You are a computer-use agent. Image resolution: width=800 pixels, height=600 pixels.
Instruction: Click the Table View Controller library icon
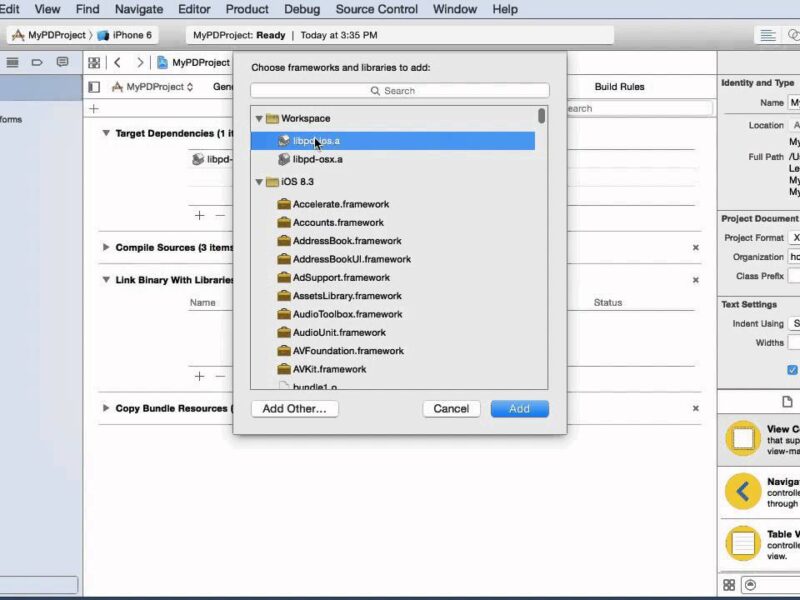743,544
